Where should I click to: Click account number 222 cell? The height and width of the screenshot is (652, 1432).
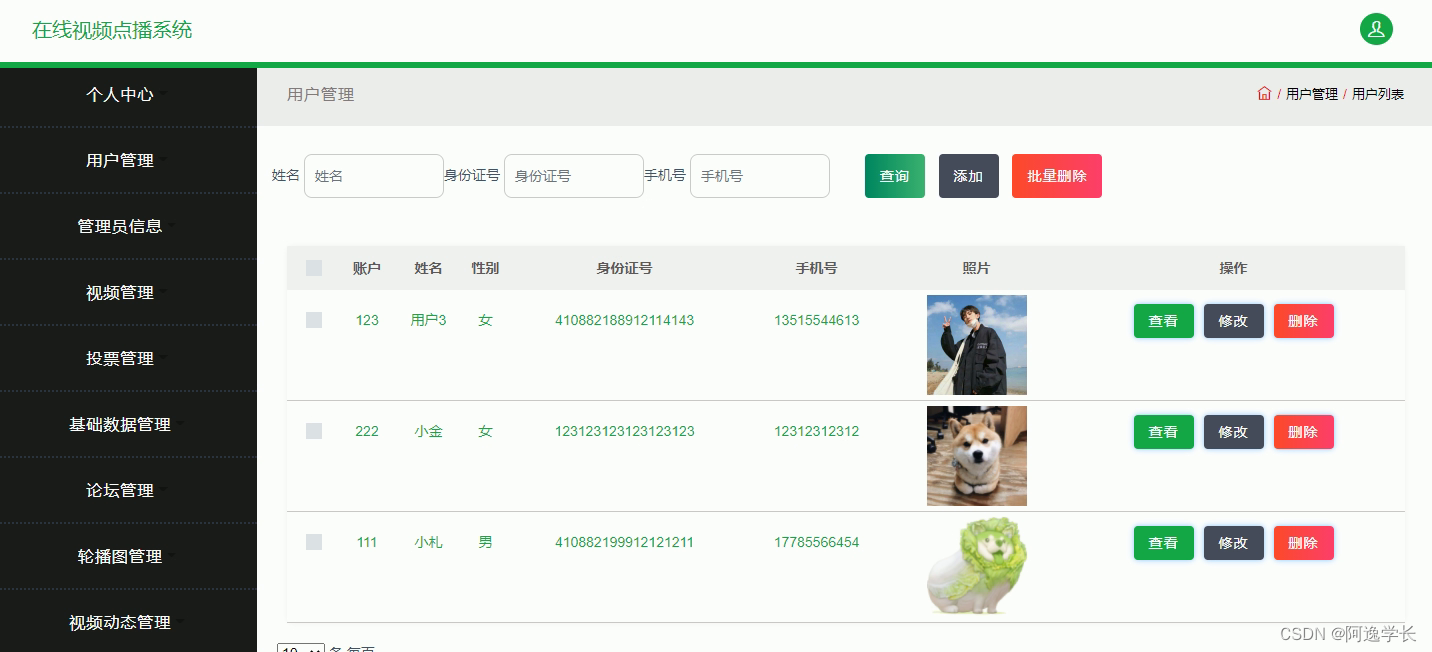(x=367, y=431)
